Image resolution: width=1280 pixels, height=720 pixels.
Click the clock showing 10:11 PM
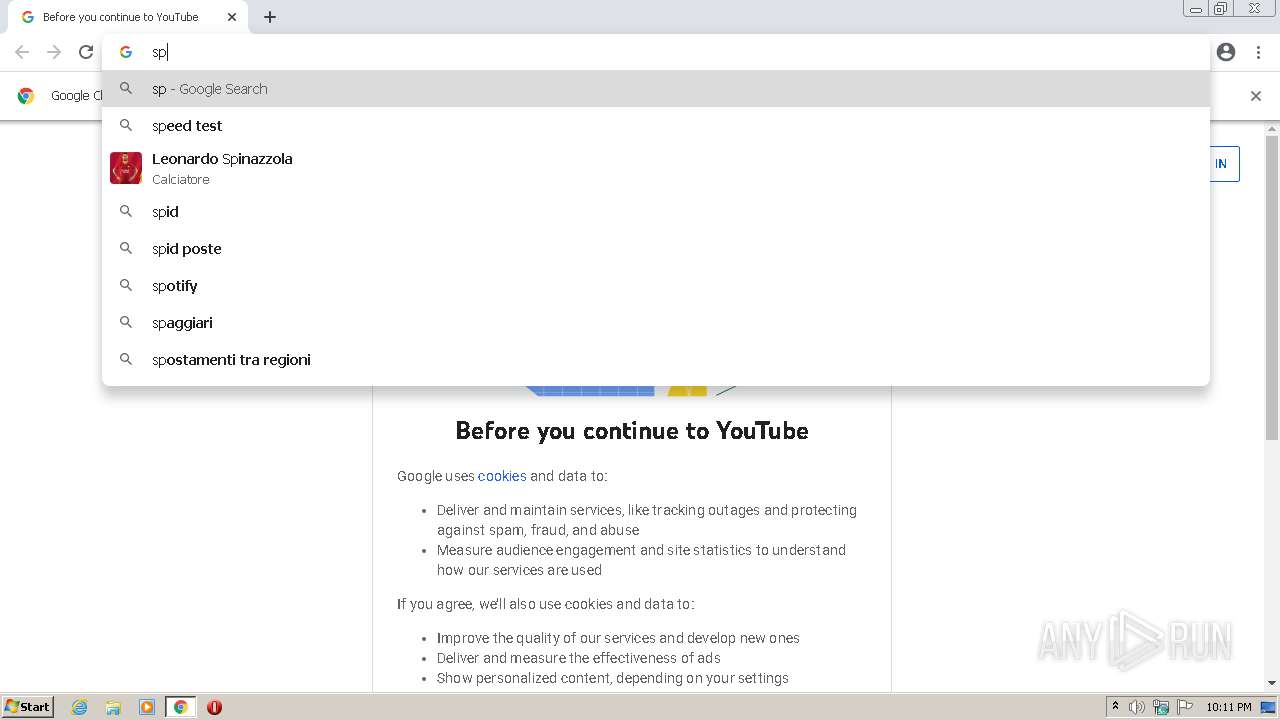click(x=1229, y=707)
